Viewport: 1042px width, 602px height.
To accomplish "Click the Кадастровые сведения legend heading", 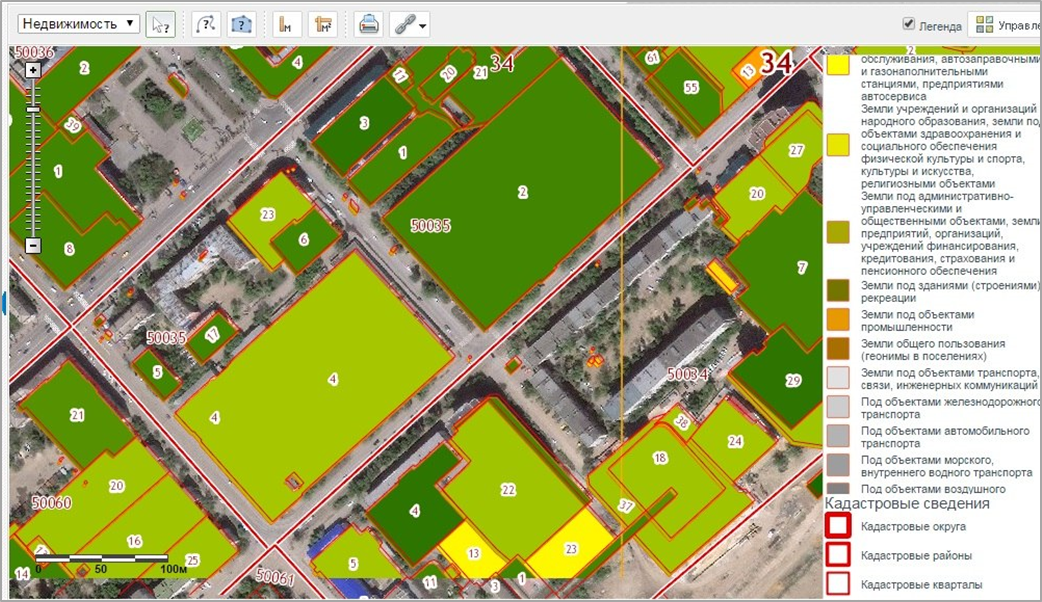I will click(x=907, y=504).
